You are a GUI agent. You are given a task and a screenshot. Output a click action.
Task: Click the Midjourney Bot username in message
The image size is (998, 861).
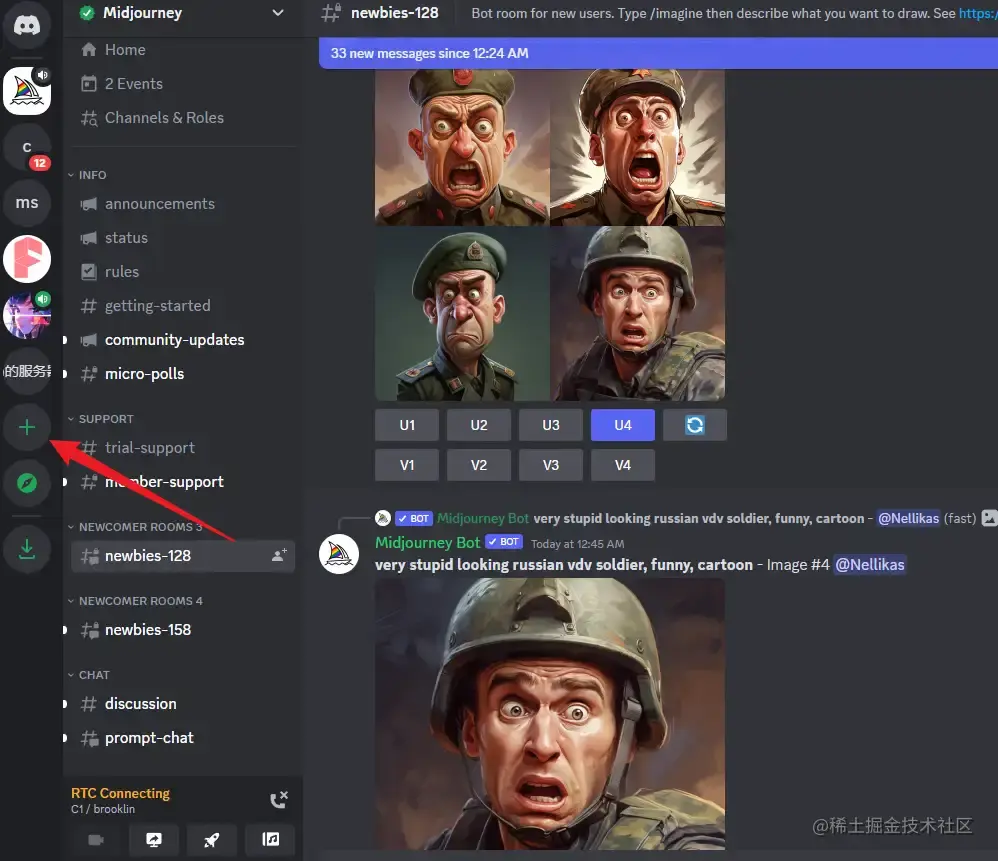click(x=427, y=542)
